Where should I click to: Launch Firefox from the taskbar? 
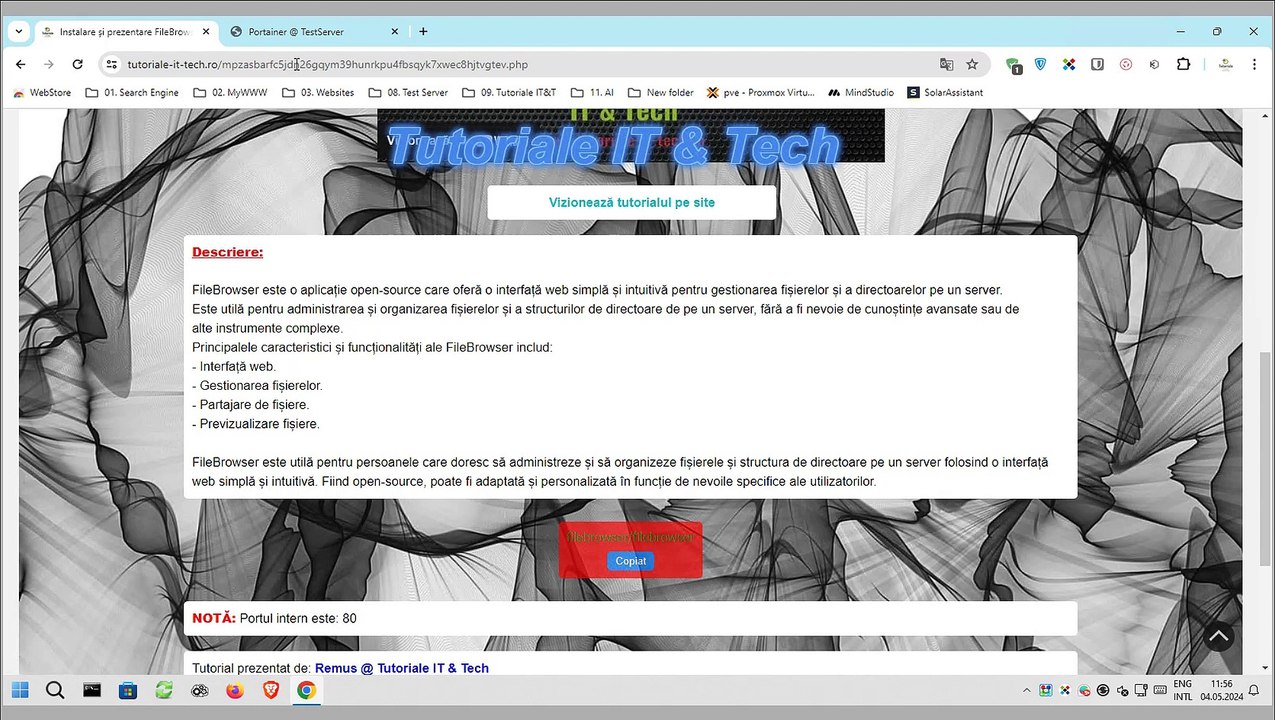click(x=235, y=690)
